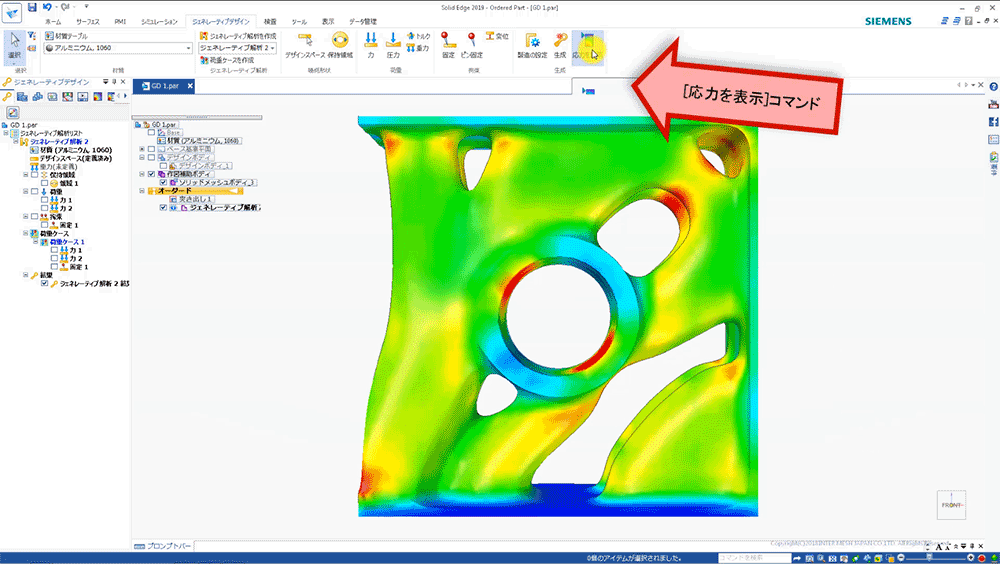Screen dimensions: 1000x564
Task: Collapse the 荷重 tree node
Action: [26, 191]
